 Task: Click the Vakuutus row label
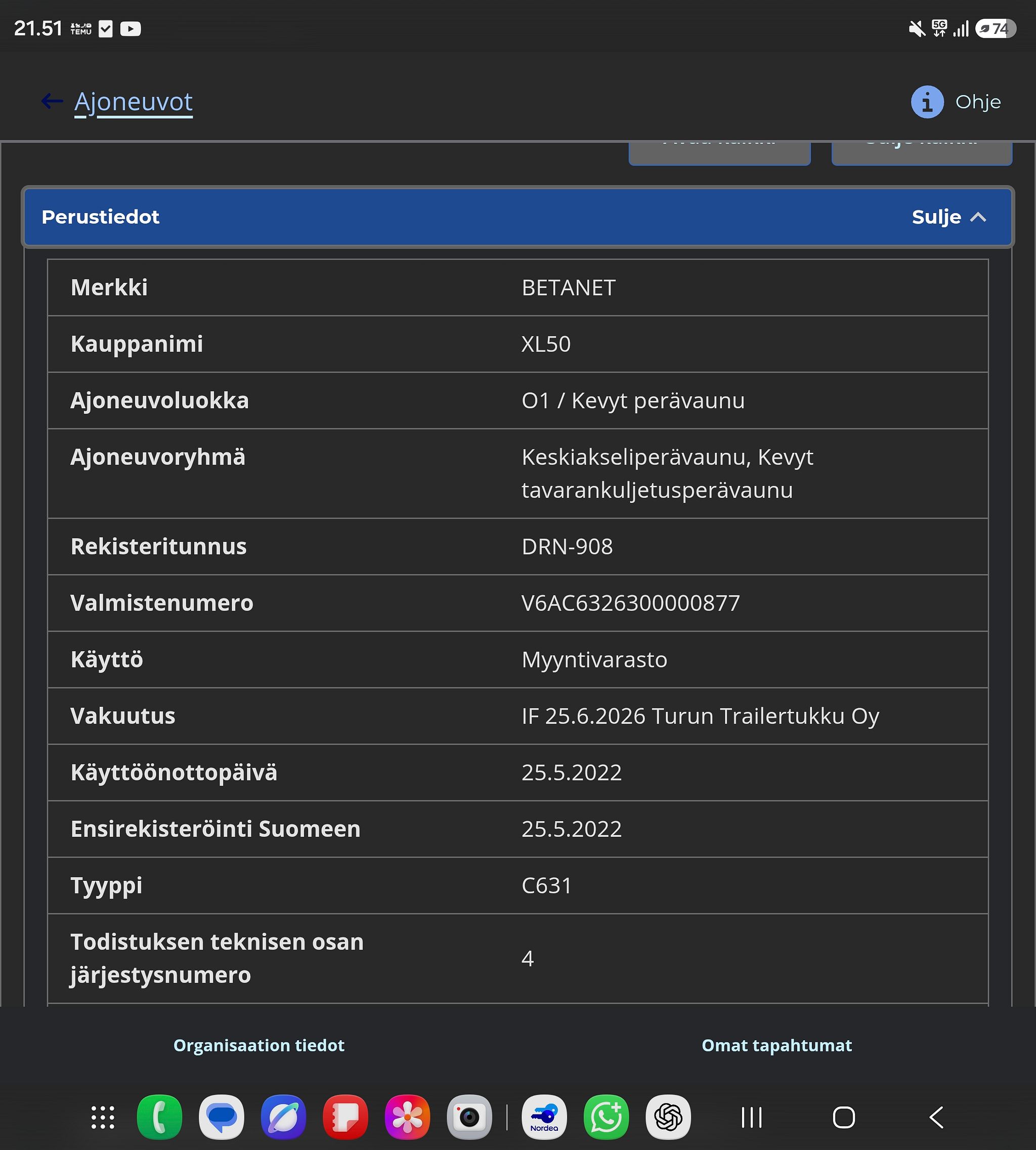pyautogui.click(x=123, y=716)
